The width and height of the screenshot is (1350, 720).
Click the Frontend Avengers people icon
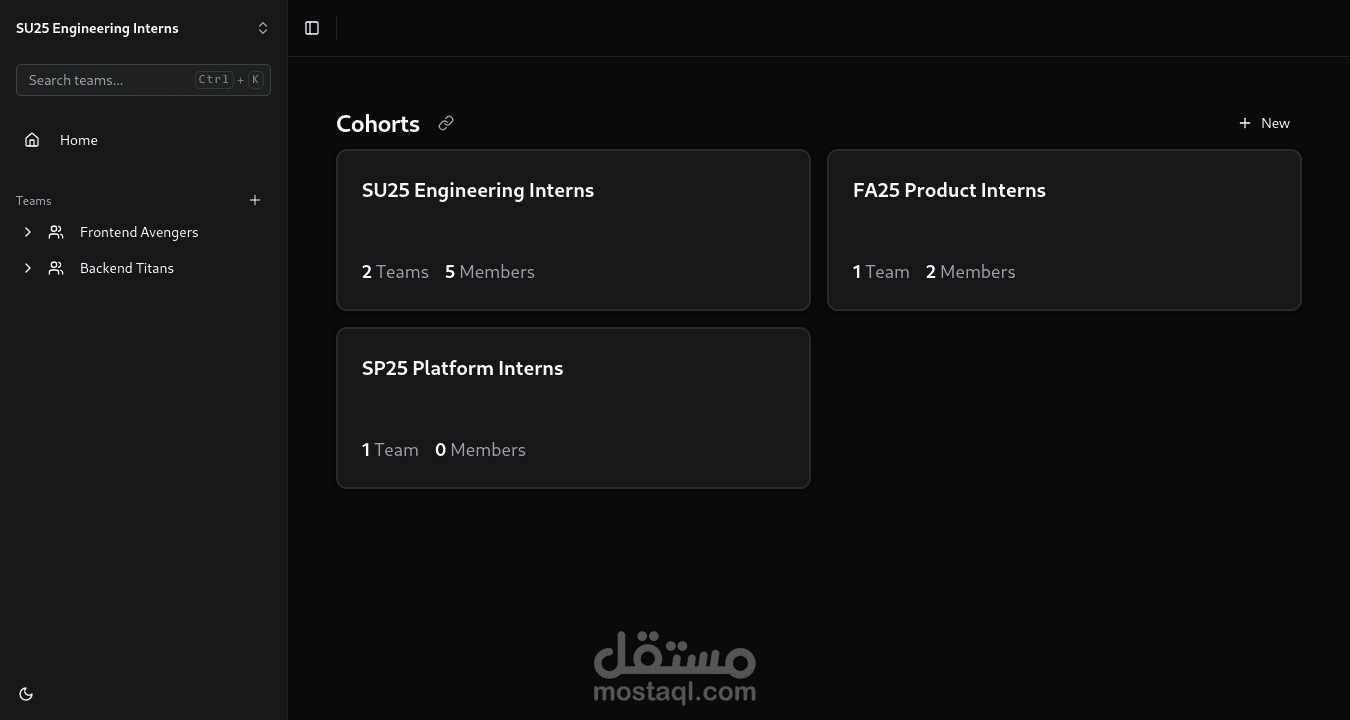coord(56,232)
